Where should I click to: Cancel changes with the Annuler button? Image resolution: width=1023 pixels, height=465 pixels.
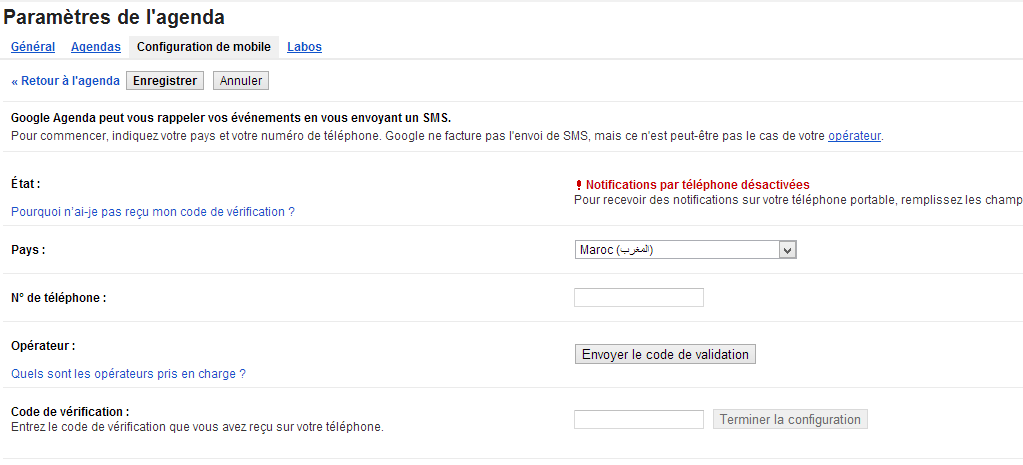pyautogui.click(x=241, y=81)
